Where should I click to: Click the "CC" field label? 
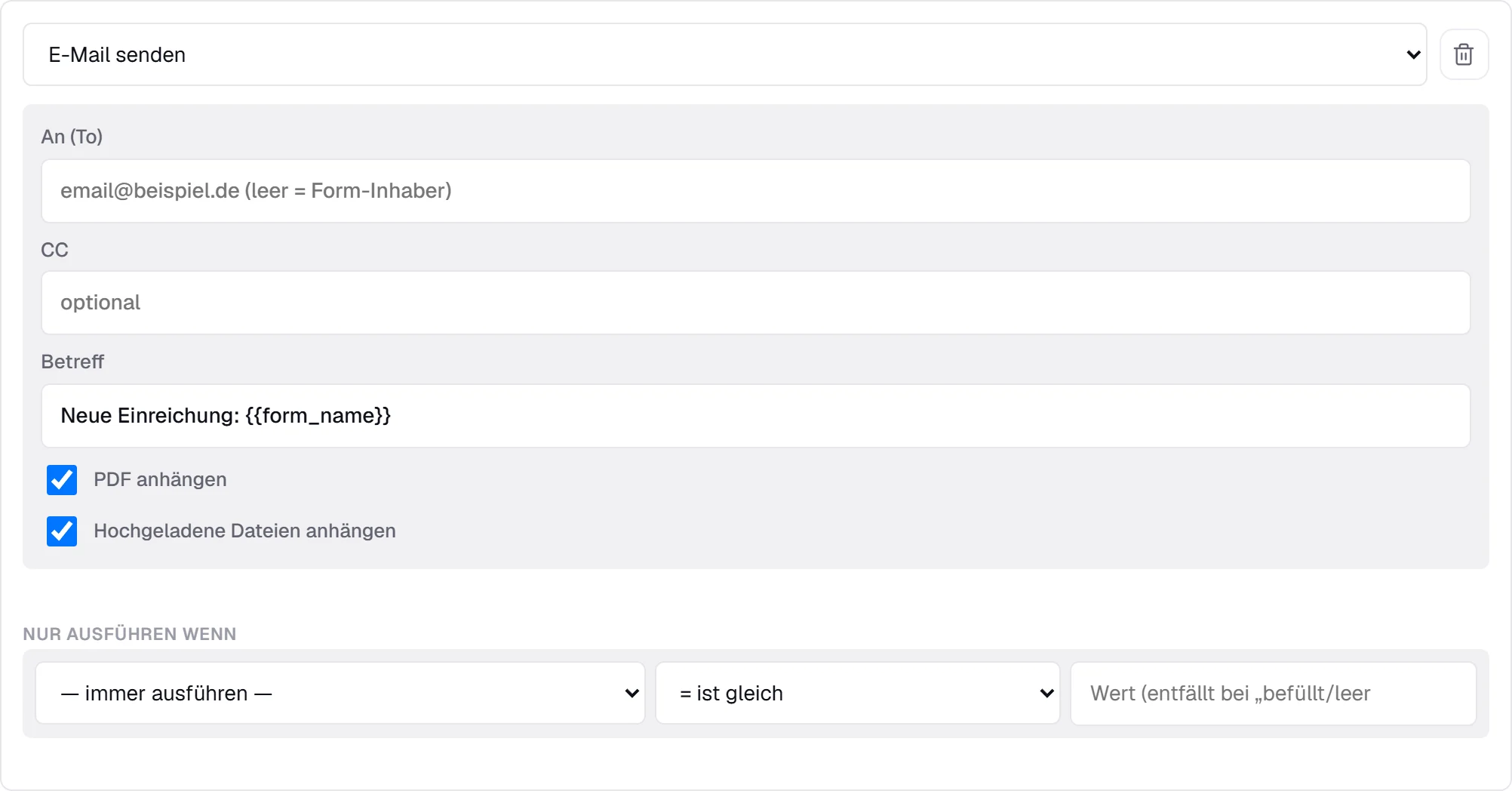(54, 250)
